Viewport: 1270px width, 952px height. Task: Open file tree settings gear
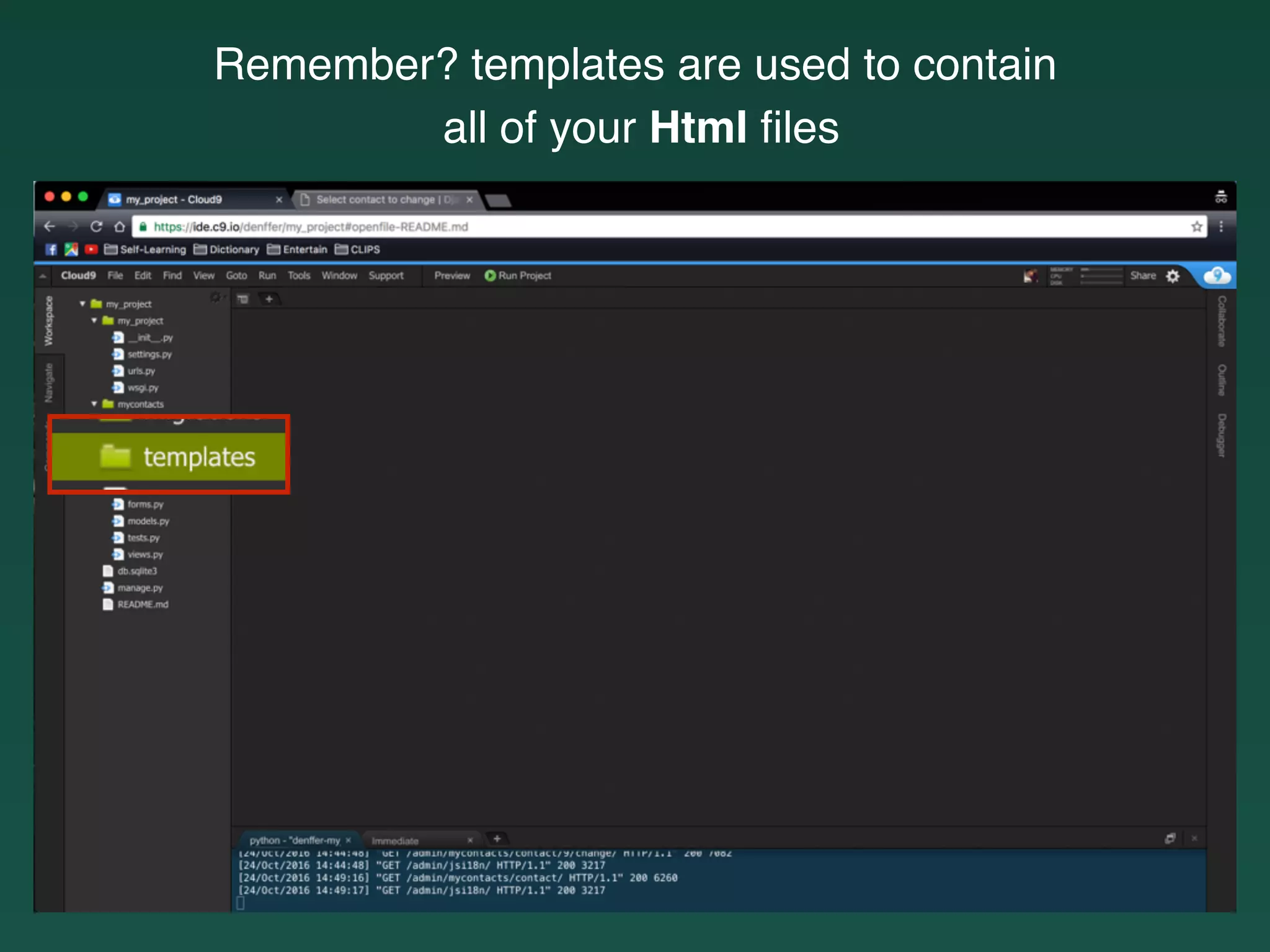pyautogui.click(x=215, y=298)
